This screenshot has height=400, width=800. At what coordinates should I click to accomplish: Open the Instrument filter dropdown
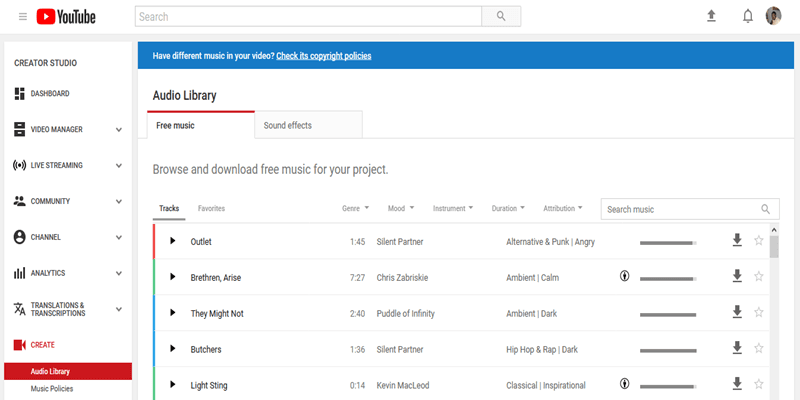(453, 208)
